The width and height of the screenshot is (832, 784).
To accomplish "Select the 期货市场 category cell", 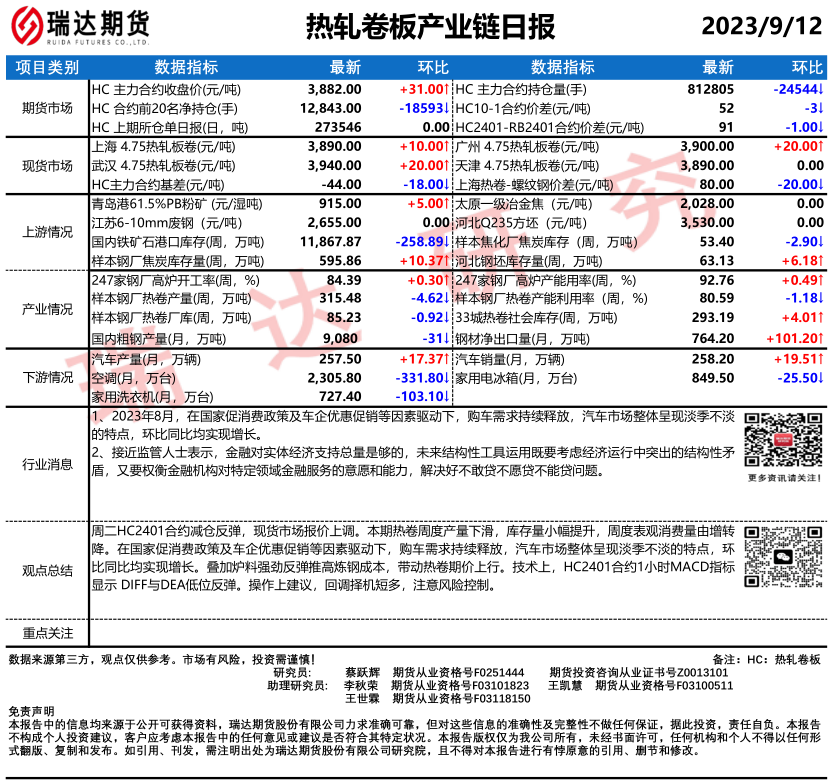I will point(46,107).
